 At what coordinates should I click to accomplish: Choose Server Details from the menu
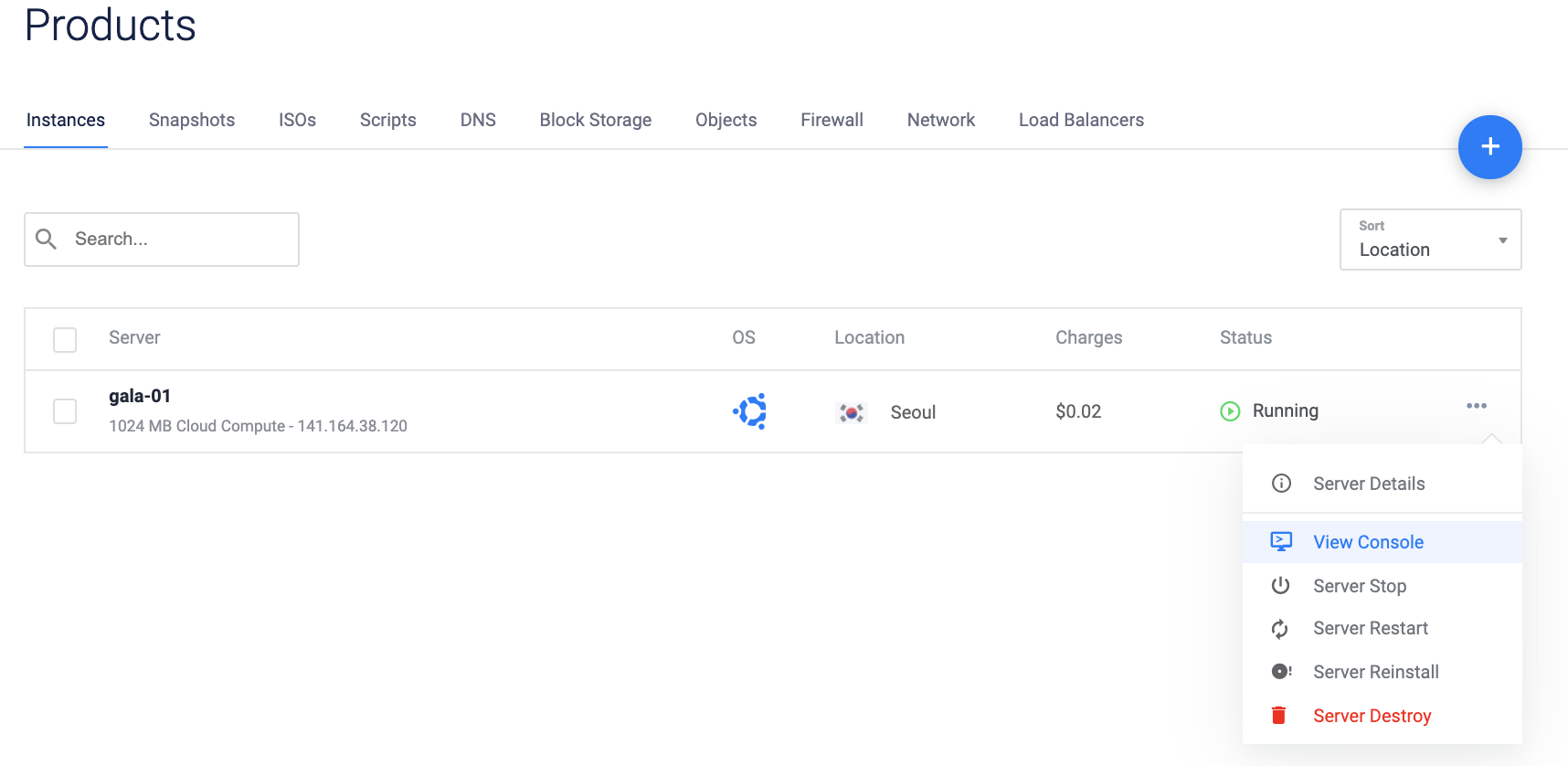(x=1383, y=484)
